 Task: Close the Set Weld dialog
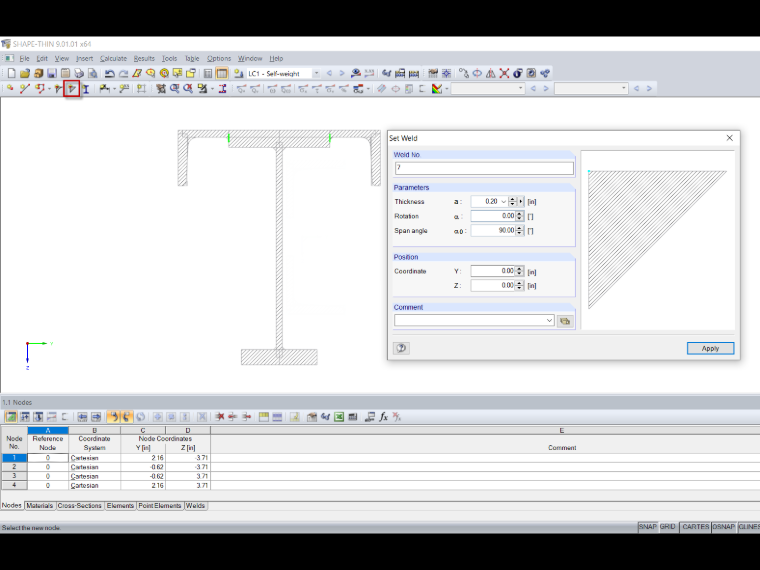(729, 138)
